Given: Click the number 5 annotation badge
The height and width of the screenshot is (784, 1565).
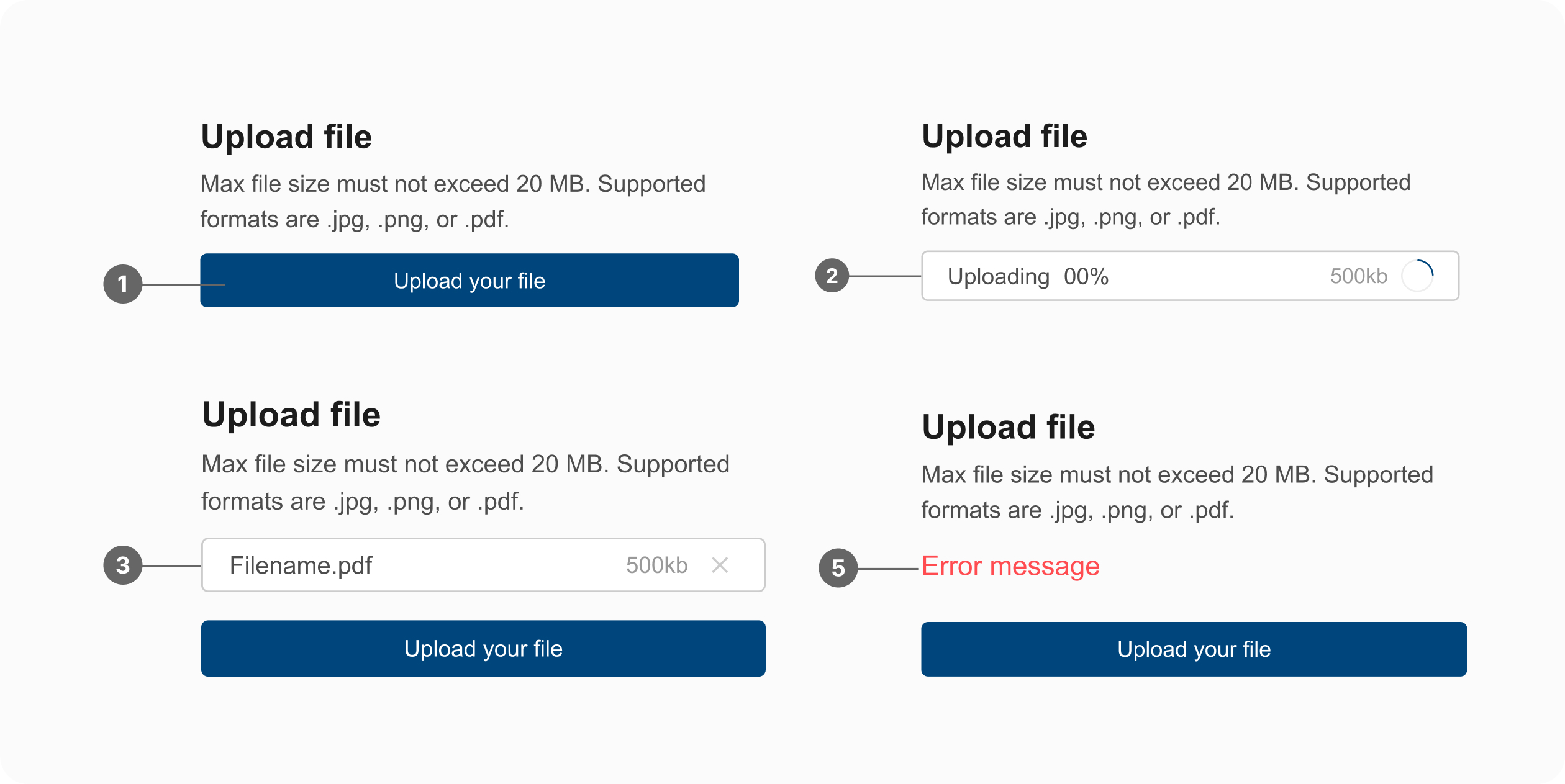Looking at the screenshot, I should (x=838, y=567).
